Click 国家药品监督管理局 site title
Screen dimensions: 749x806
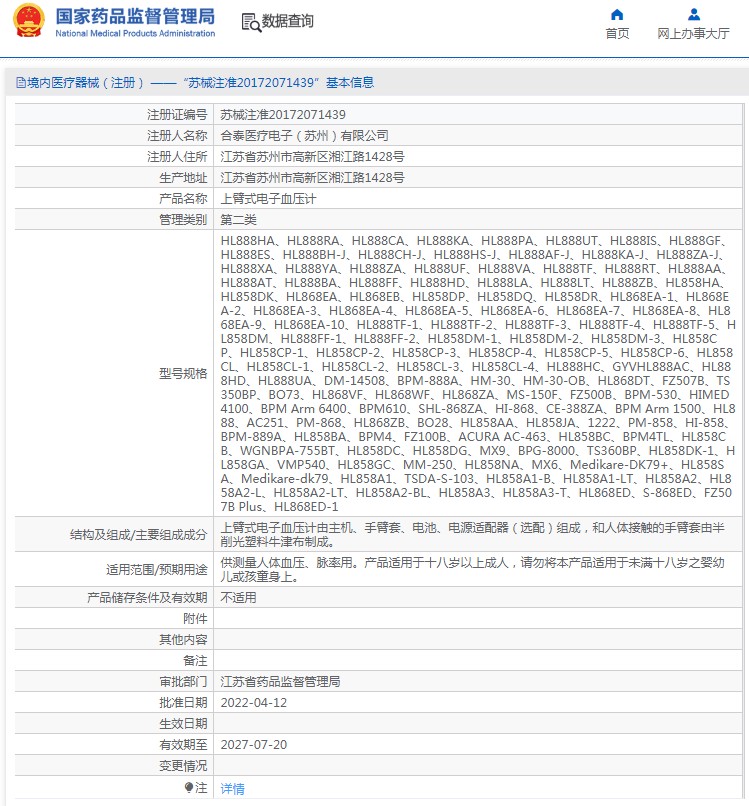click(135, 16)
